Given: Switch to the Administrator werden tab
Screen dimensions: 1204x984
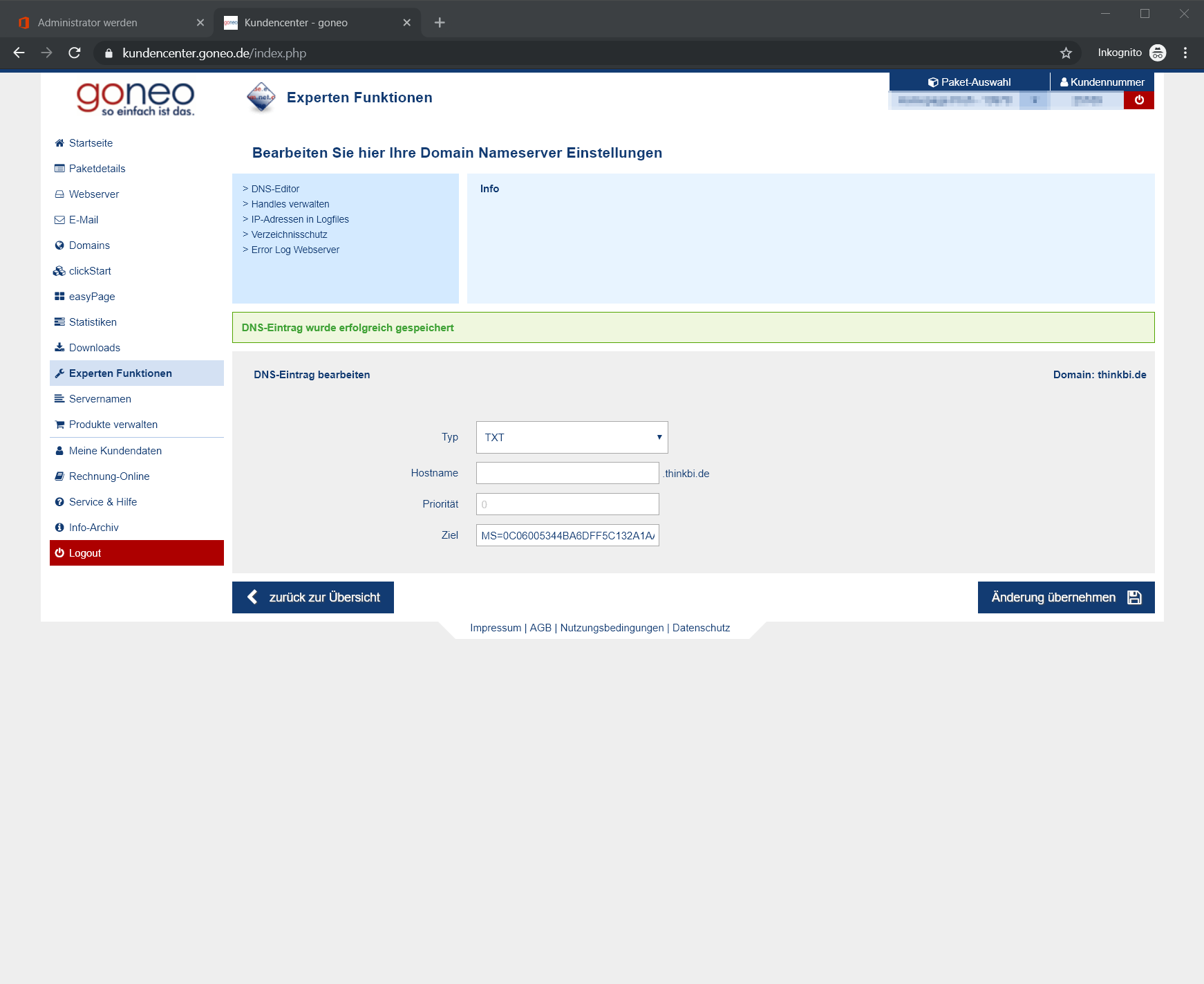Looking at the screenshot, I should coord(107,23).
